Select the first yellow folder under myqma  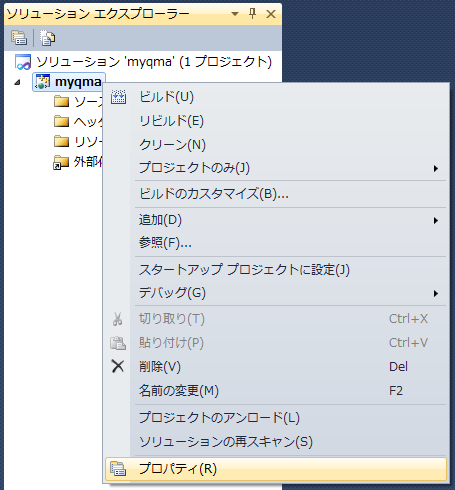61,101
